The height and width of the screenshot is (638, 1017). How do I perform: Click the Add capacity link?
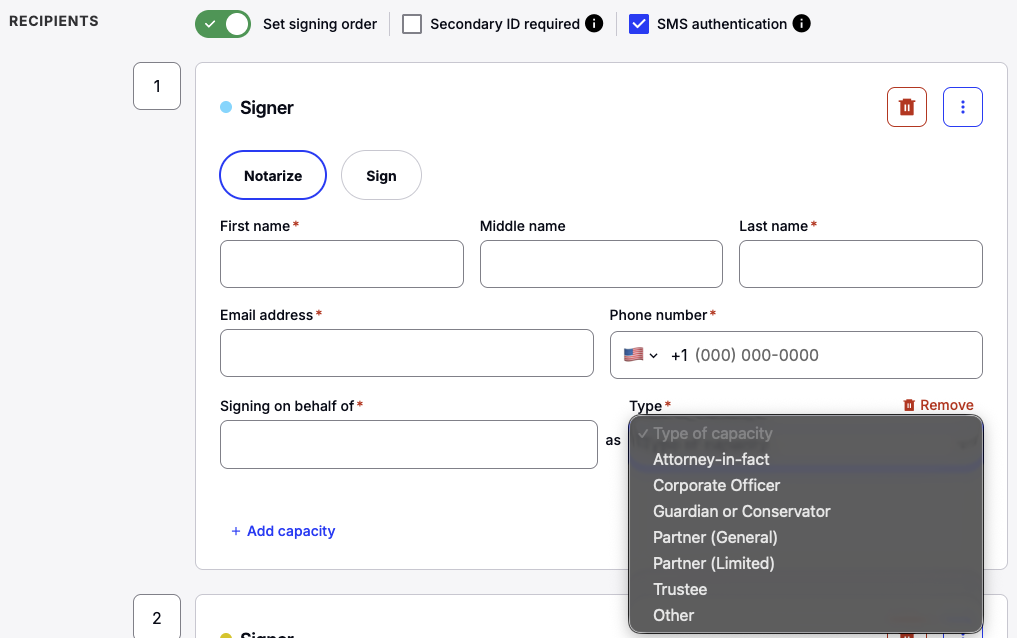click(283, 531)
